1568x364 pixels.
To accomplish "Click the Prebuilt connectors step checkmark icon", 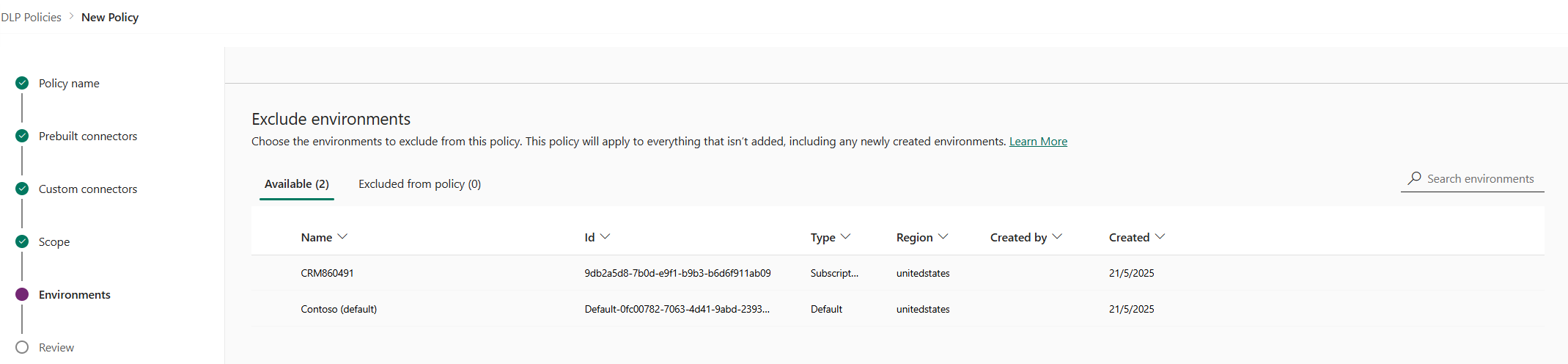I will point(22,136).
